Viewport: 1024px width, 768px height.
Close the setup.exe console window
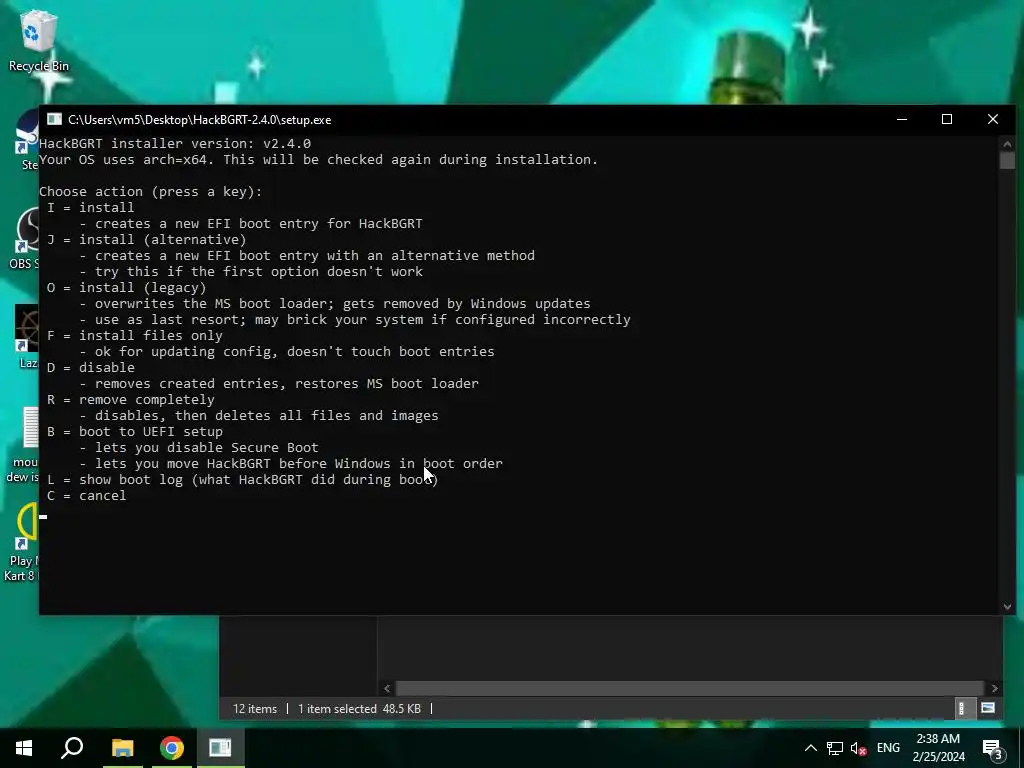993,120
